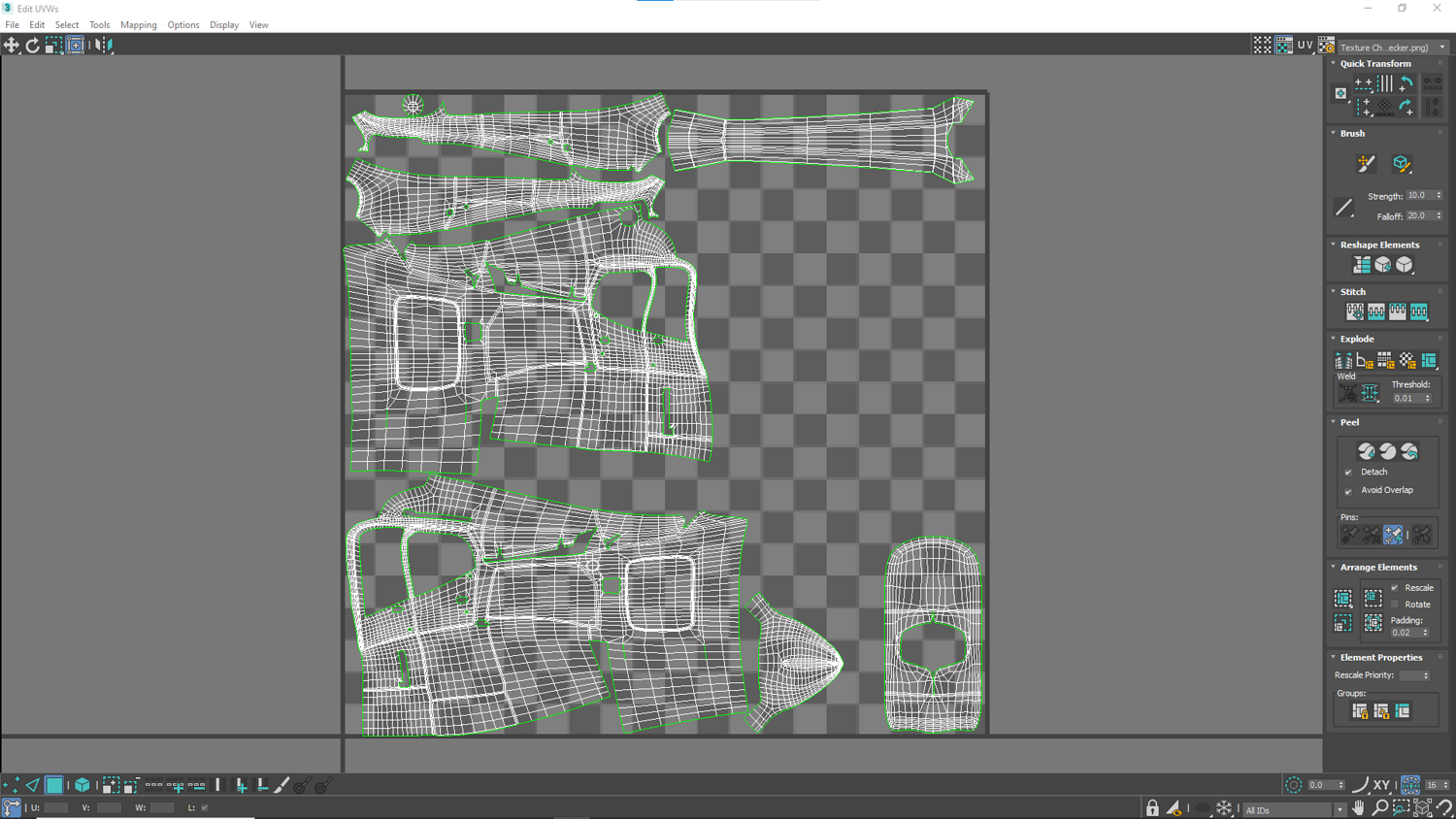Click the first pin icon under Pins
Image resolution: width=1456 pixels, height=819 pixels.
point(1349,535)
